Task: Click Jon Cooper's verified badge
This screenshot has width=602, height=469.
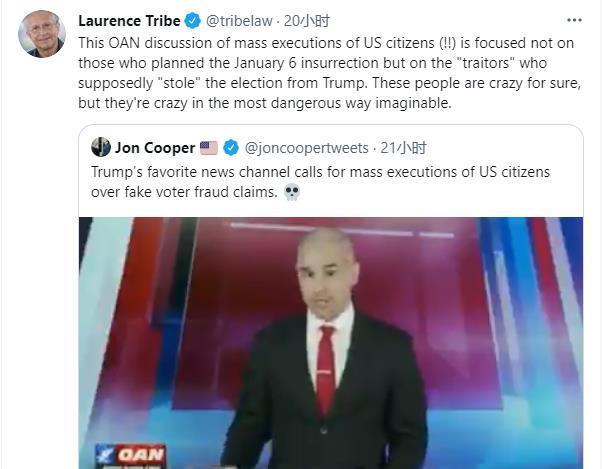Action: pos(231,148)
